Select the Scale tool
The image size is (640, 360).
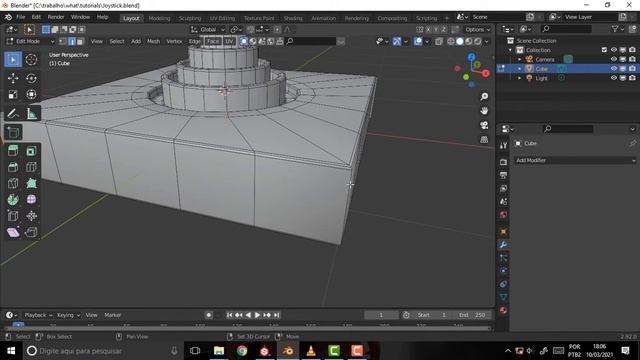pyautogui.click(x=13, y=94)
